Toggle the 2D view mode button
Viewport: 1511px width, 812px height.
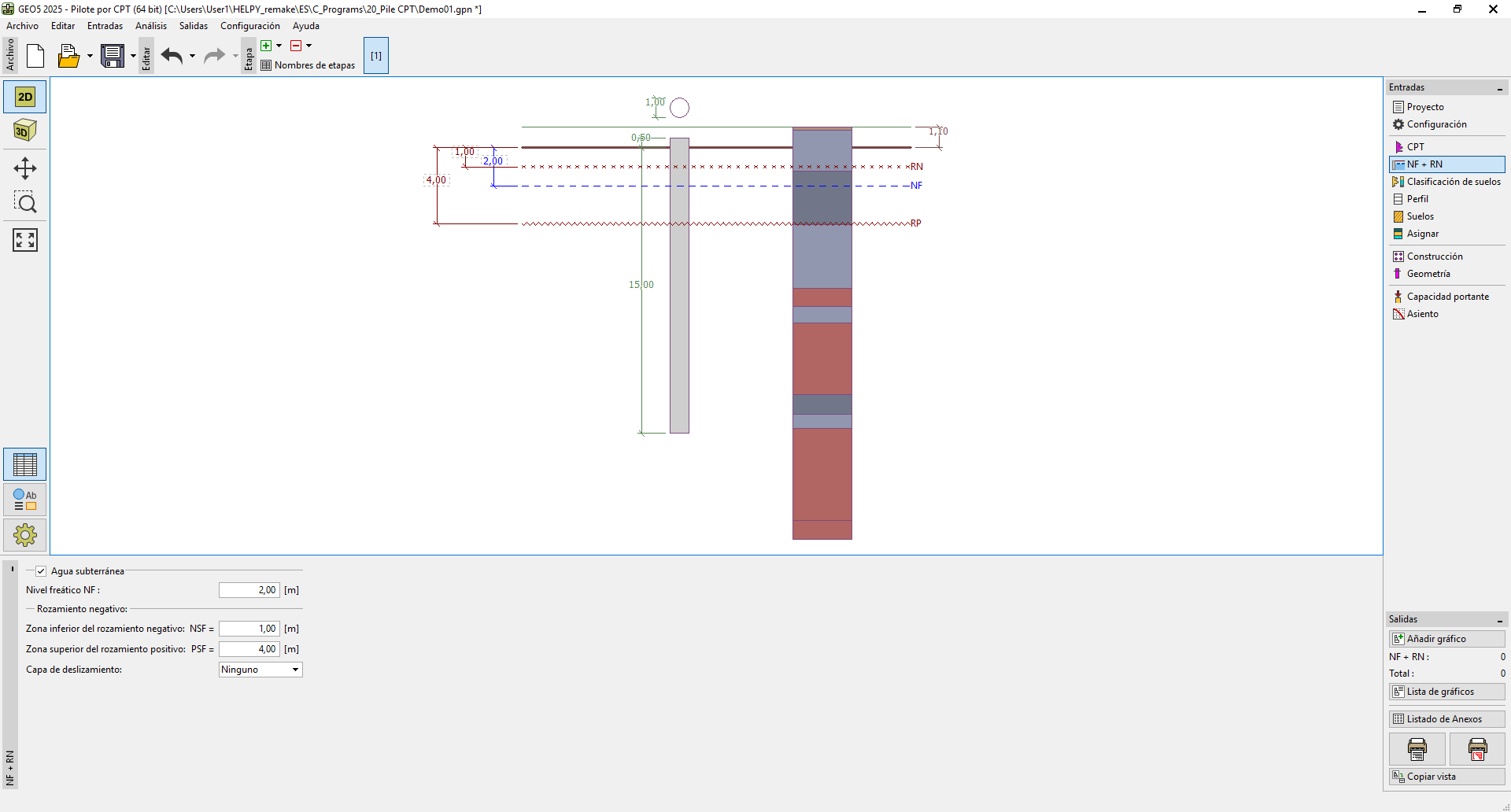[25, 97]
